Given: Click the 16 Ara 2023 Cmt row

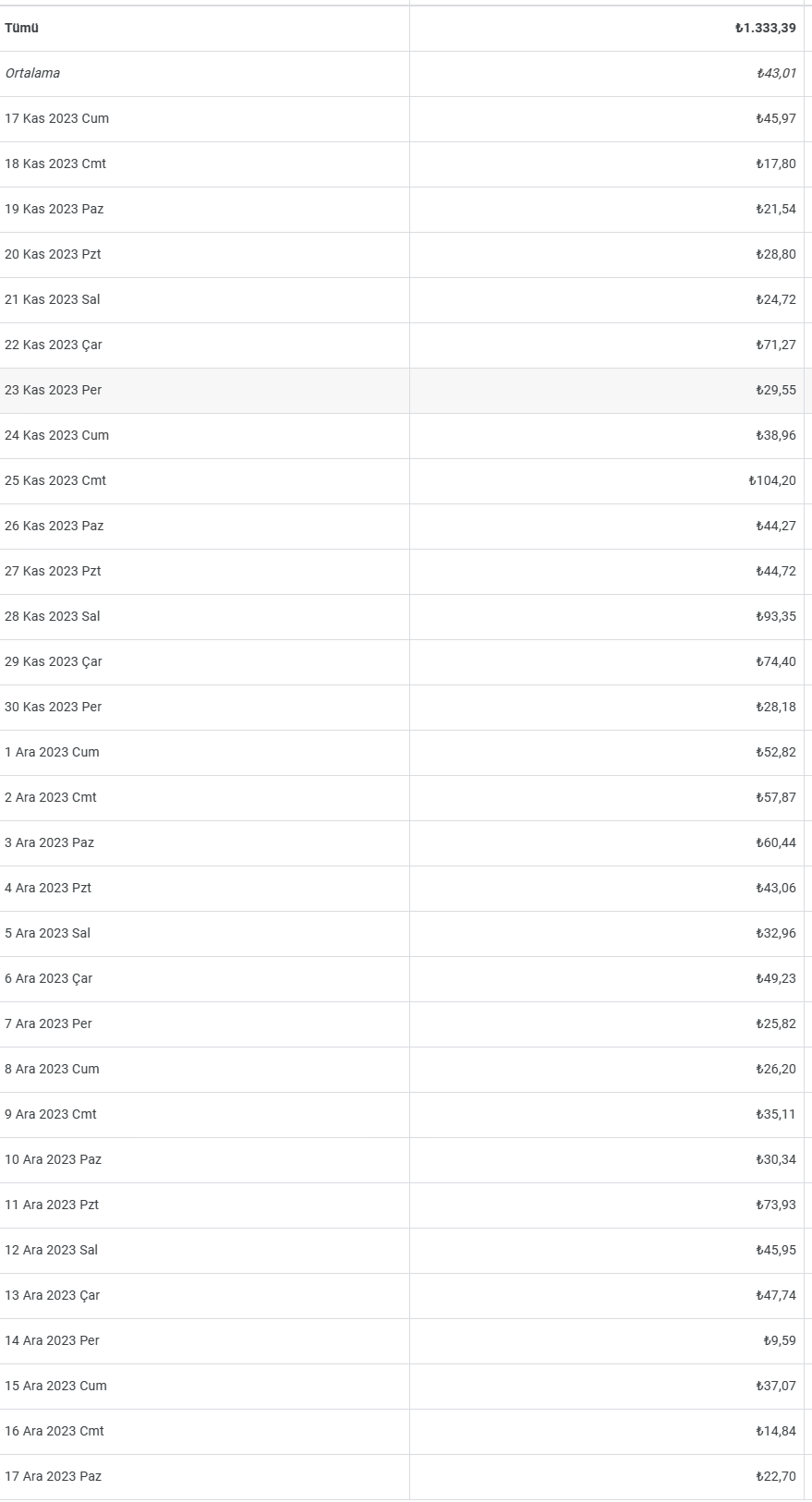Looking at the screenshot, I should [406, 1432].
